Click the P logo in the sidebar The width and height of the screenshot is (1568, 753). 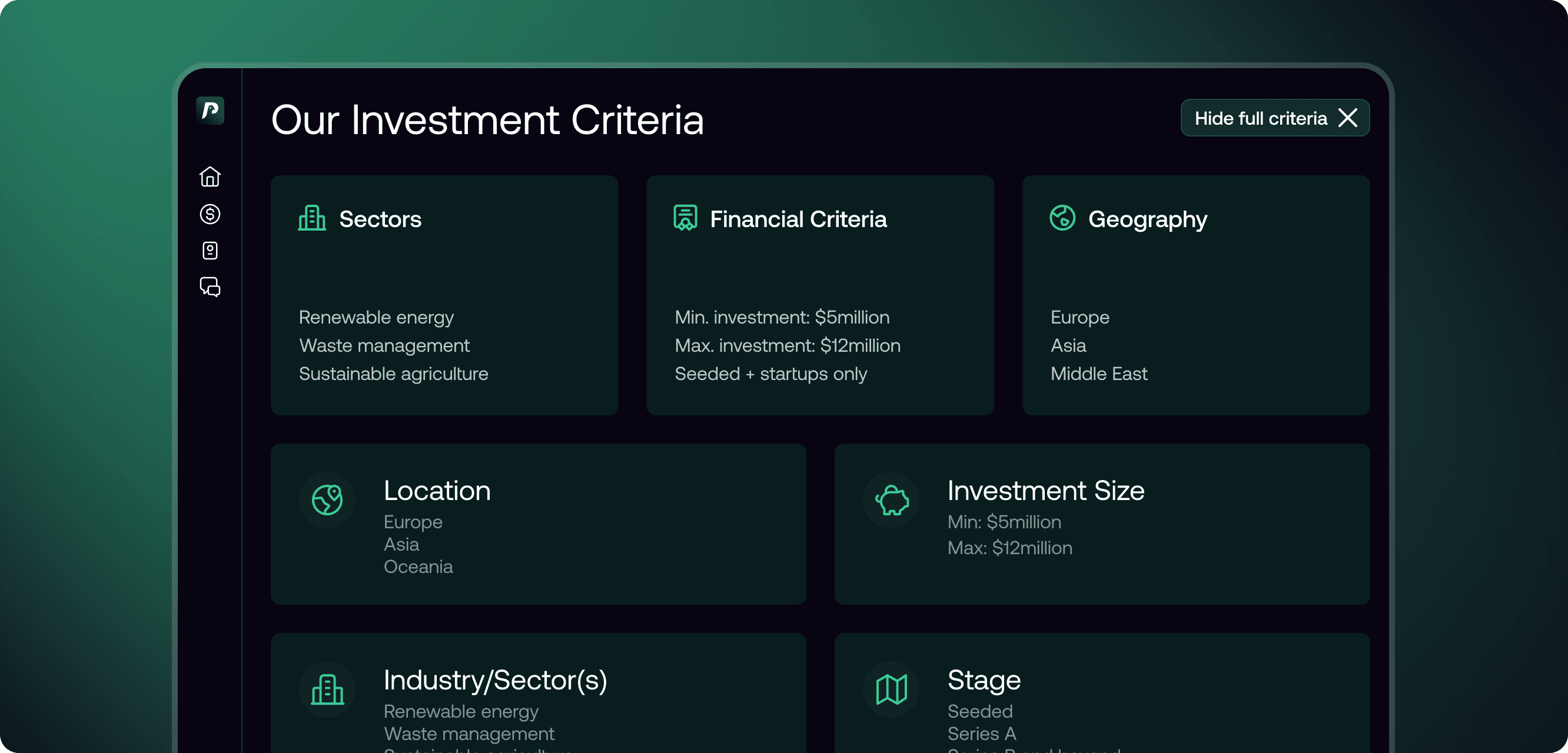[210, 110]
